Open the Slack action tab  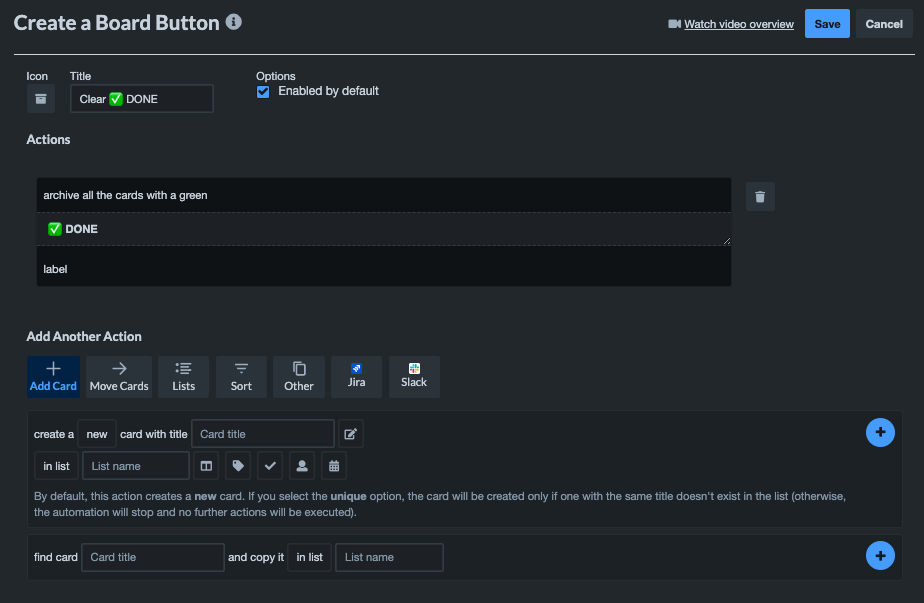coord(414,377)
